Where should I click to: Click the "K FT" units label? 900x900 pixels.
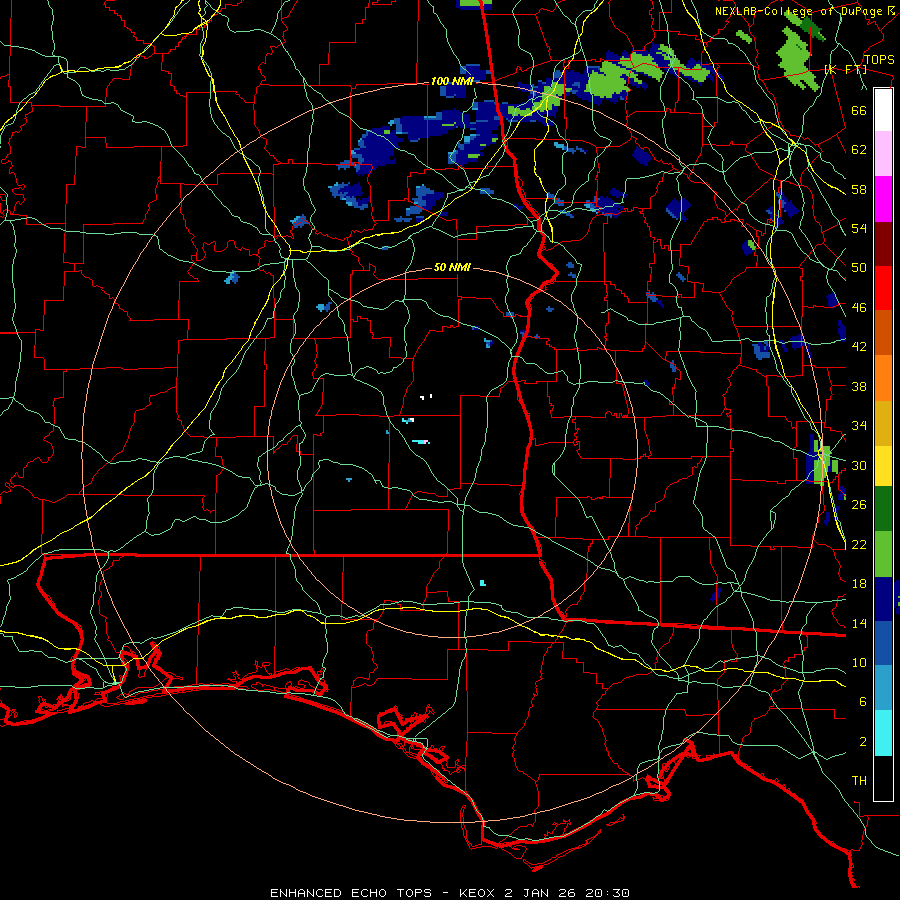[x=846, y=70]
